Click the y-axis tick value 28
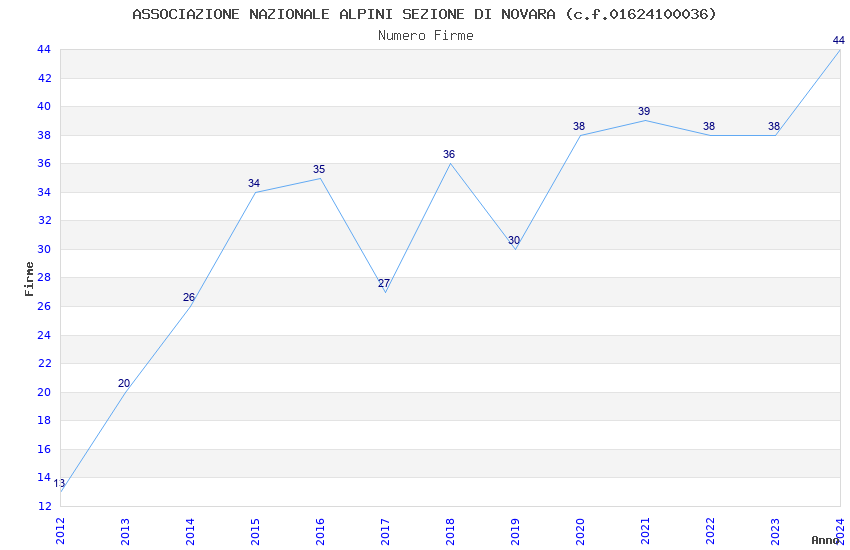 click(44, 277)
